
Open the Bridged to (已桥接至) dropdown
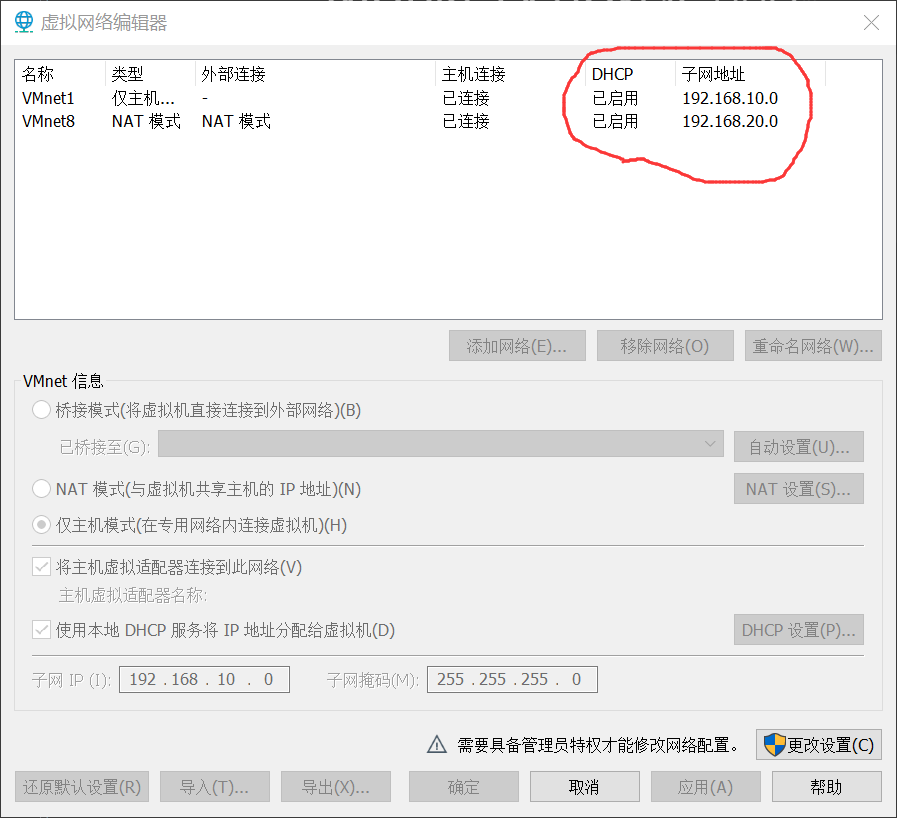point(440,444)
